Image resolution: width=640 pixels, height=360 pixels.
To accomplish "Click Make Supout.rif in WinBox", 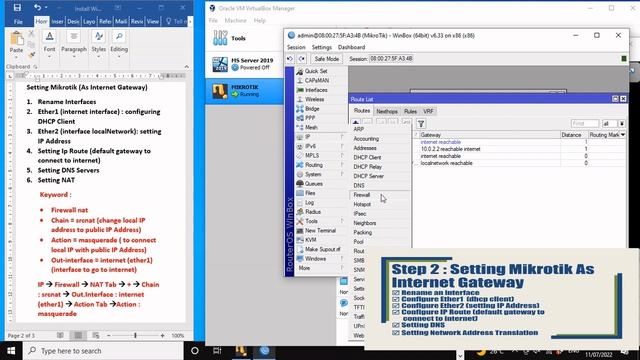I will tap(322, 249).
